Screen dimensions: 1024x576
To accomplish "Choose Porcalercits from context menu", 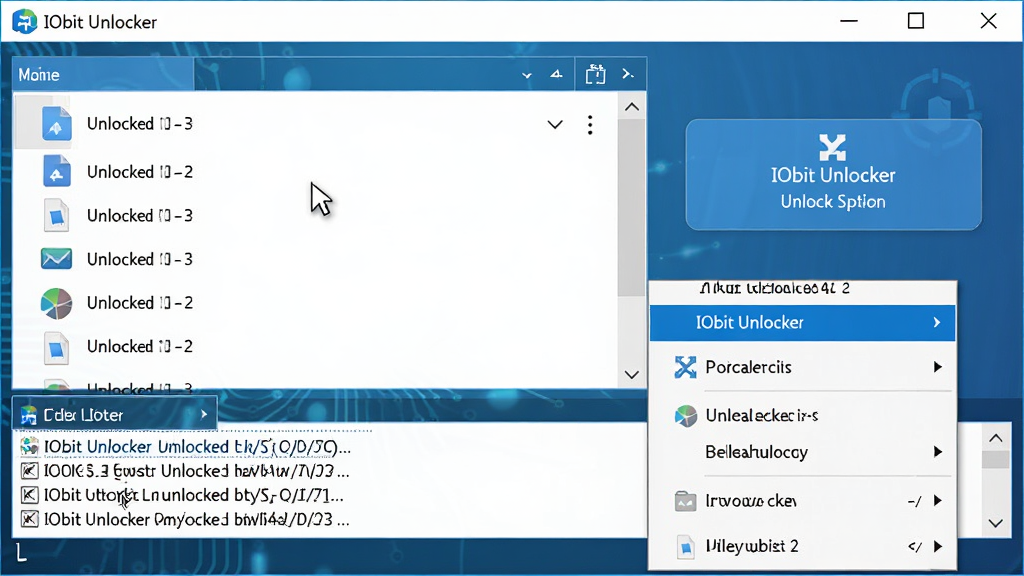I will pyautogui.click(x=802, y=367).
